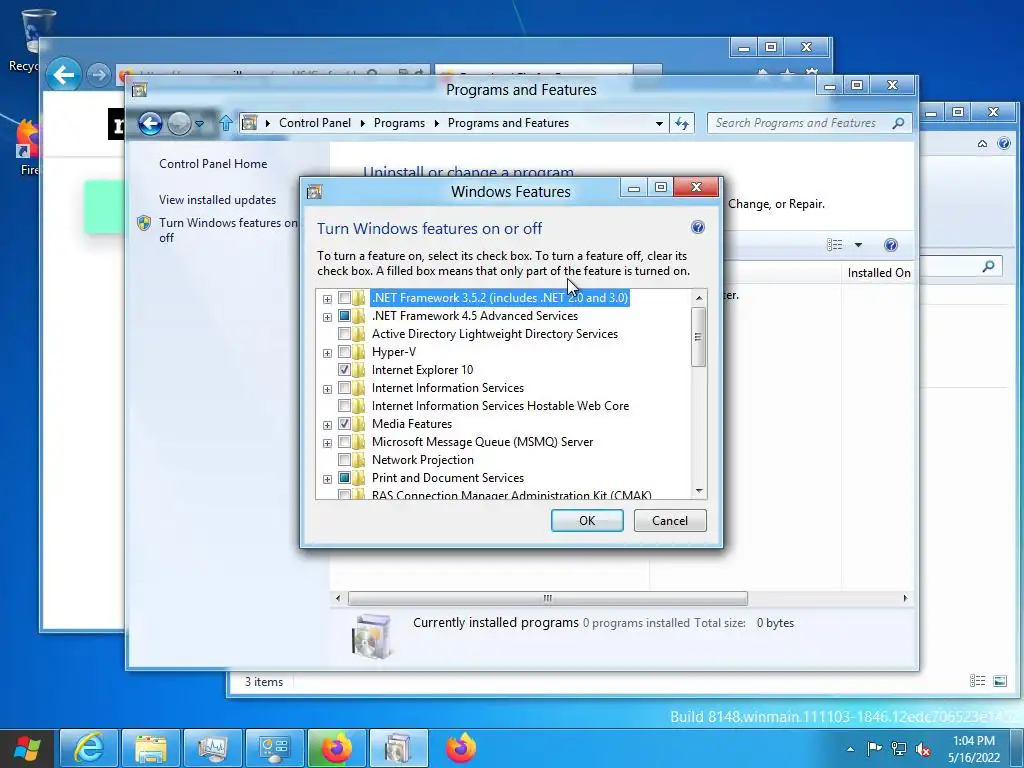Click the muted volume tray icon

pos(923,748)
